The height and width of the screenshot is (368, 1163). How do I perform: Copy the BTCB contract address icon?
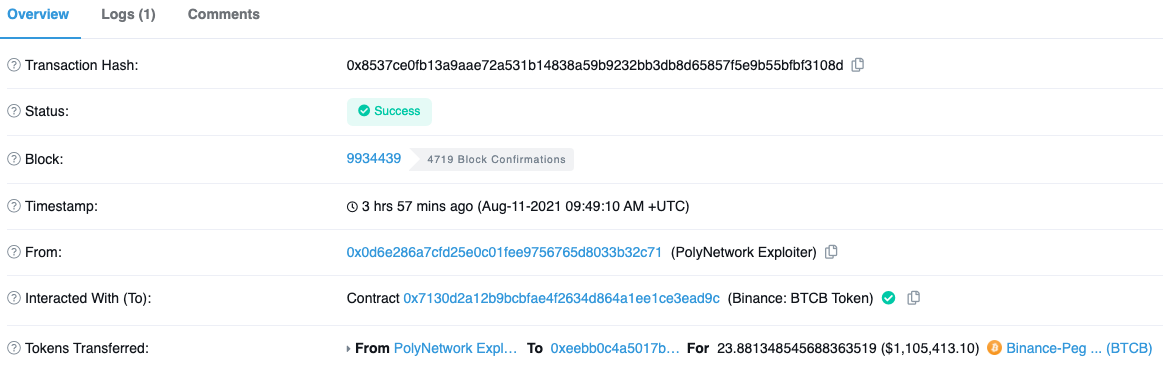(914, 298)
